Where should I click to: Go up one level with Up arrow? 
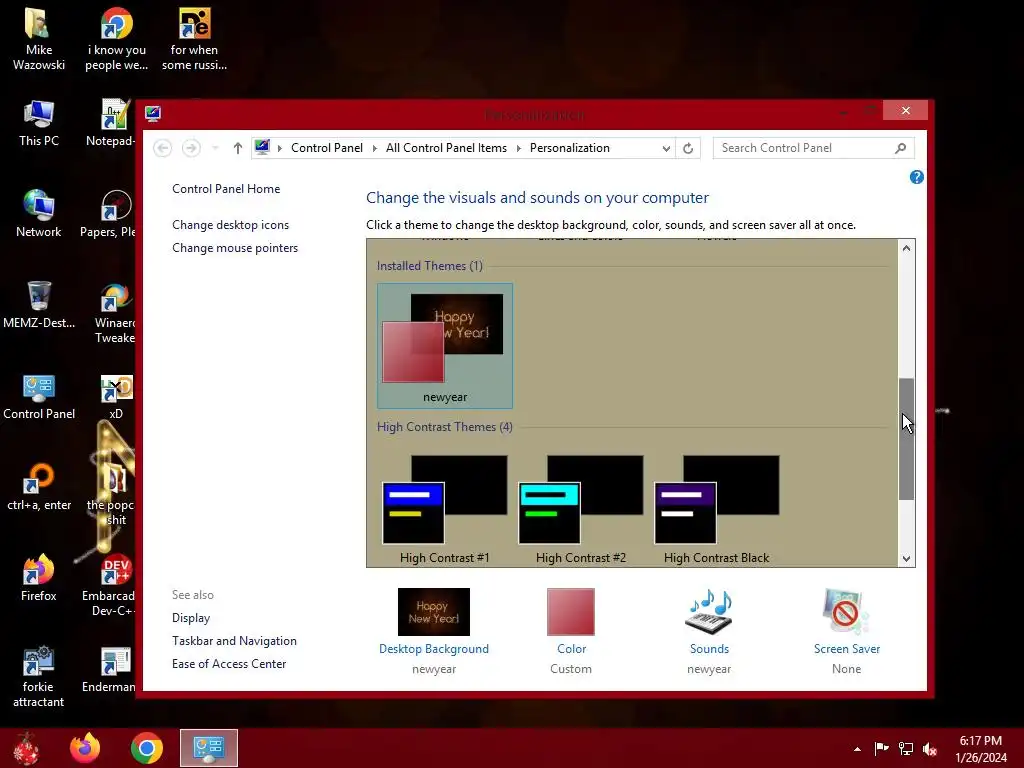pyautogui.click(x=238, y=148)
